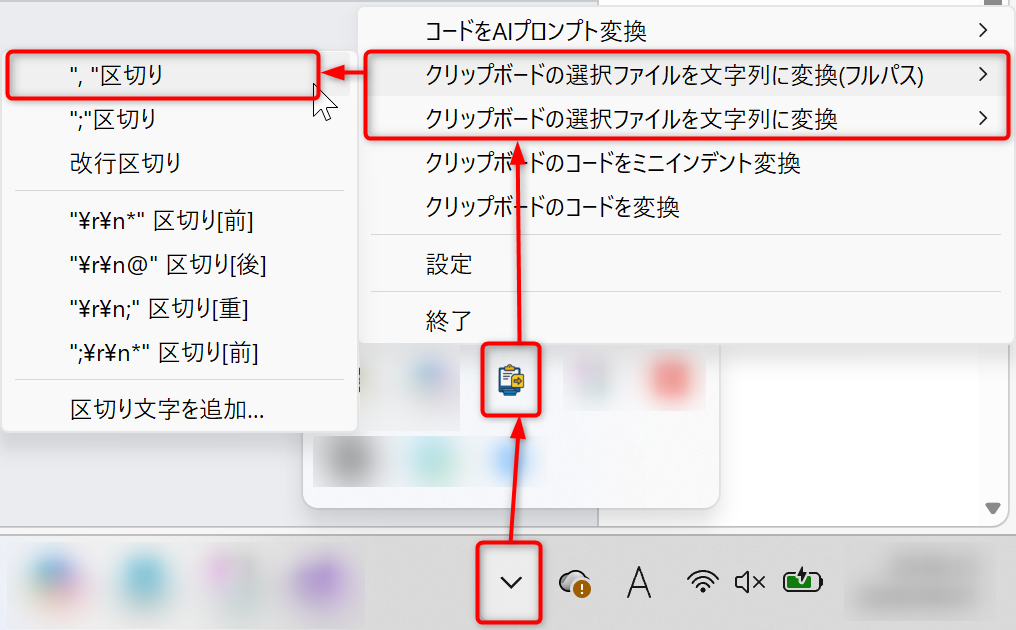Run クリップボードのコードをミニインデント変換
The height and width of the screenshot is (630, 1016).
pos(612,163)
